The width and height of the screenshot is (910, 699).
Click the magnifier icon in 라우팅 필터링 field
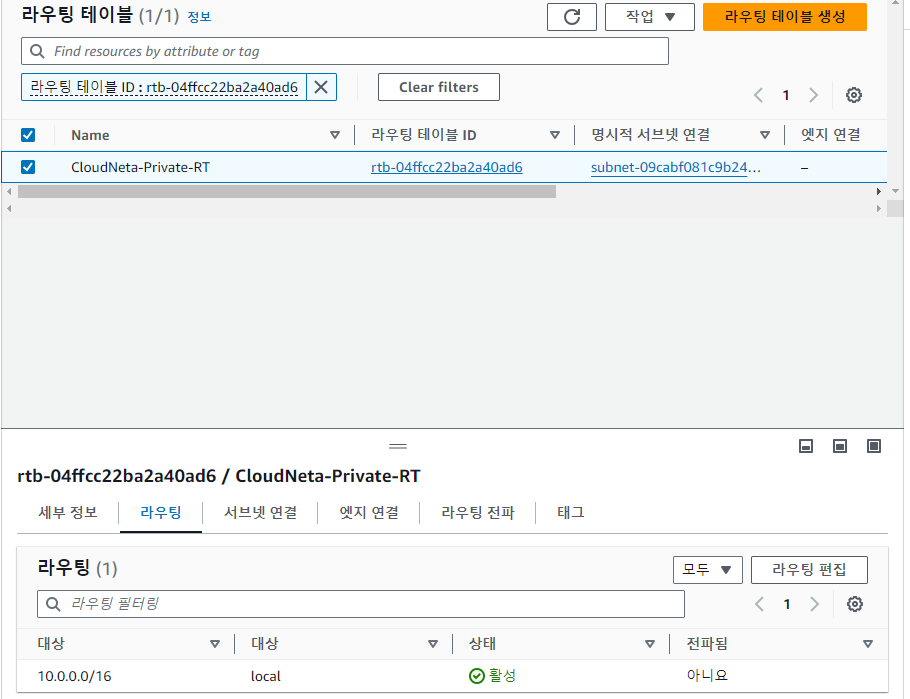click(x=53, y=604)
